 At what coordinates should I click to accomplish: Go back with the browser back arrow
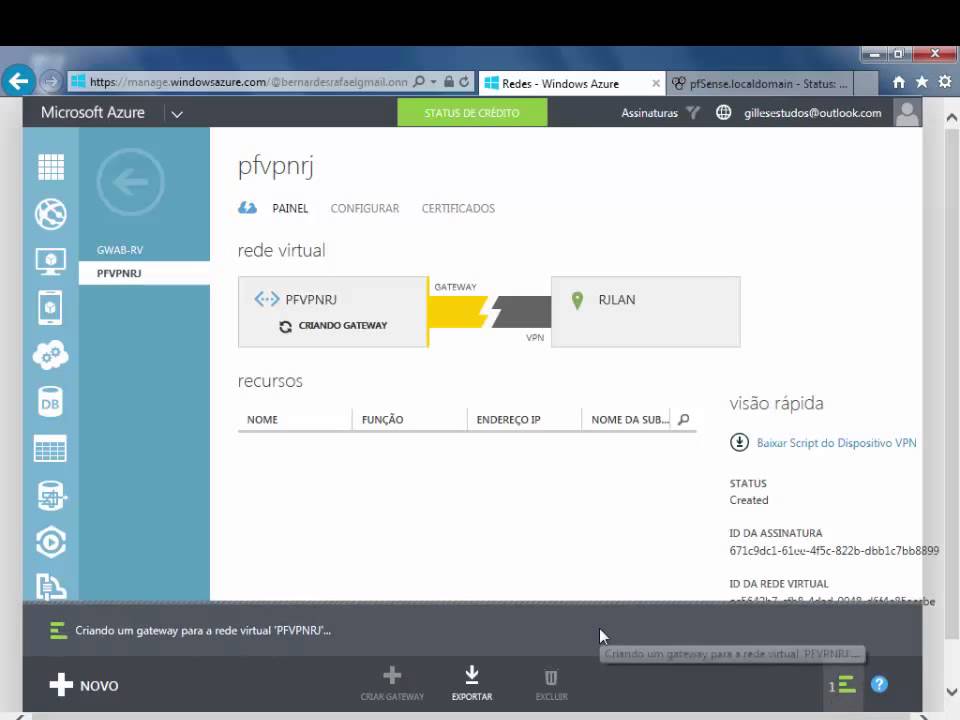pyautogui.click(x=18, y=81)
